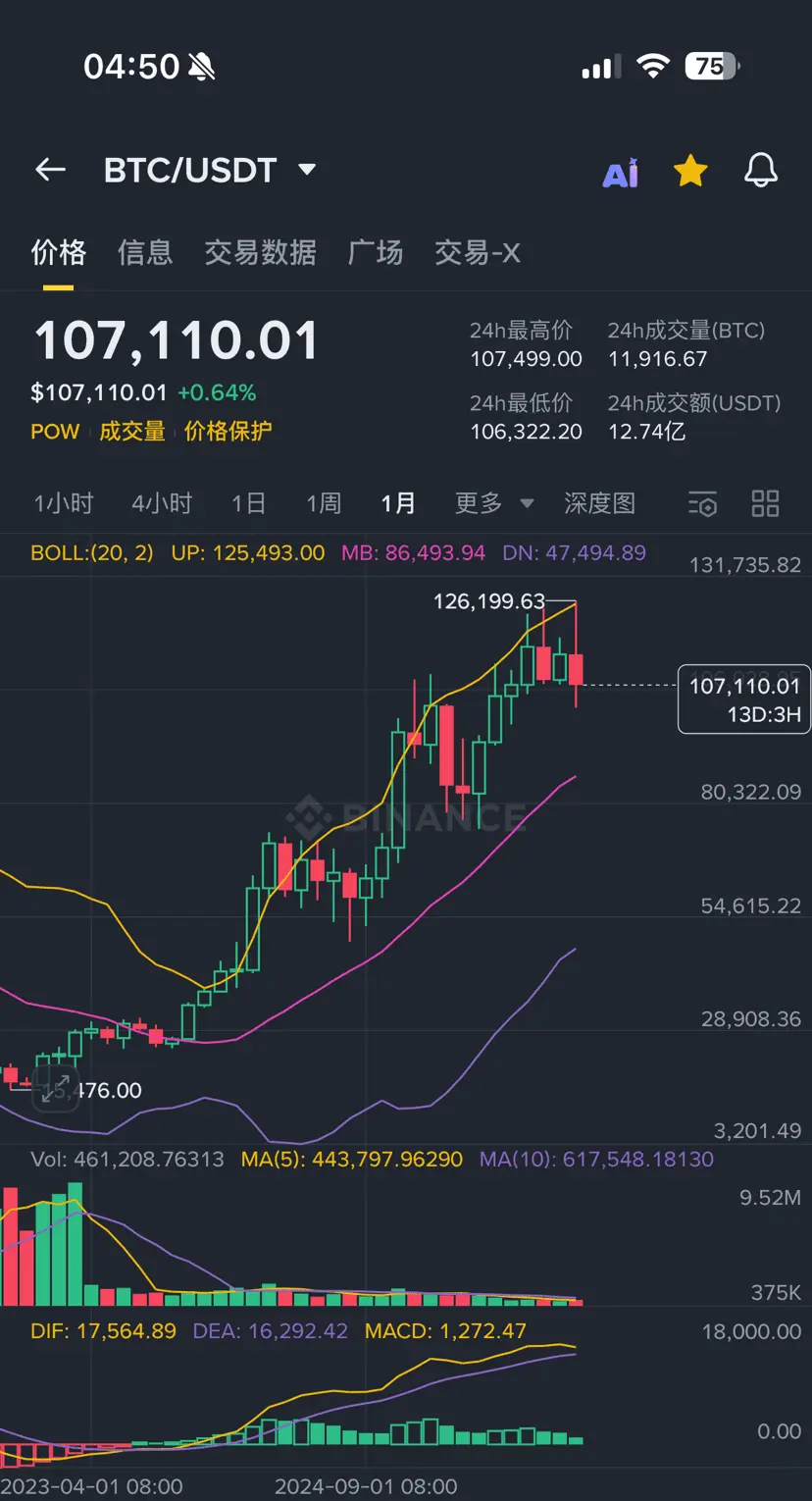The width and height of the screenshot is (812, 1501).
Task: Tap the 131,735.82 axis label
Action: (744, 565)
